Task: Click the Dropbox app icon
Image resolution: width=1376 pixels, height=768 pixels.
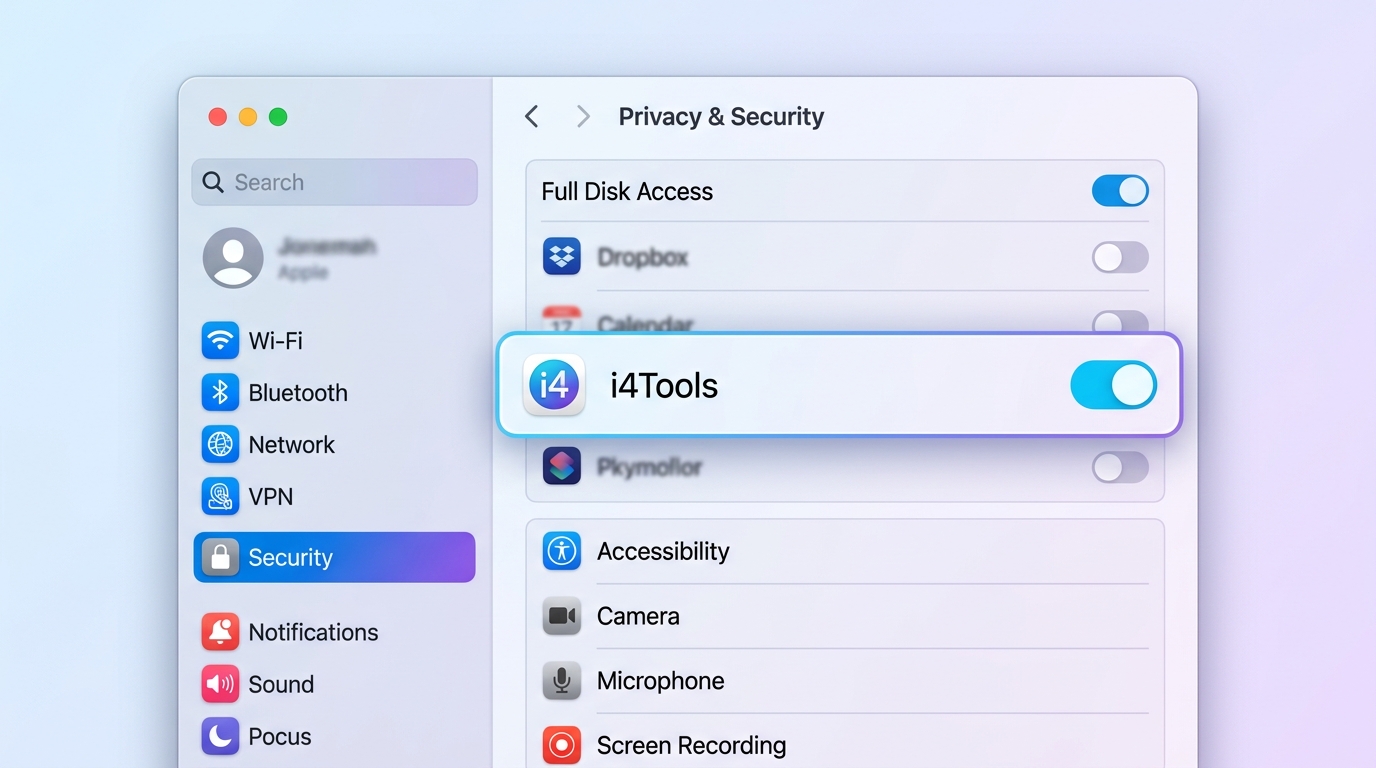Action: [x=562, y=257]
